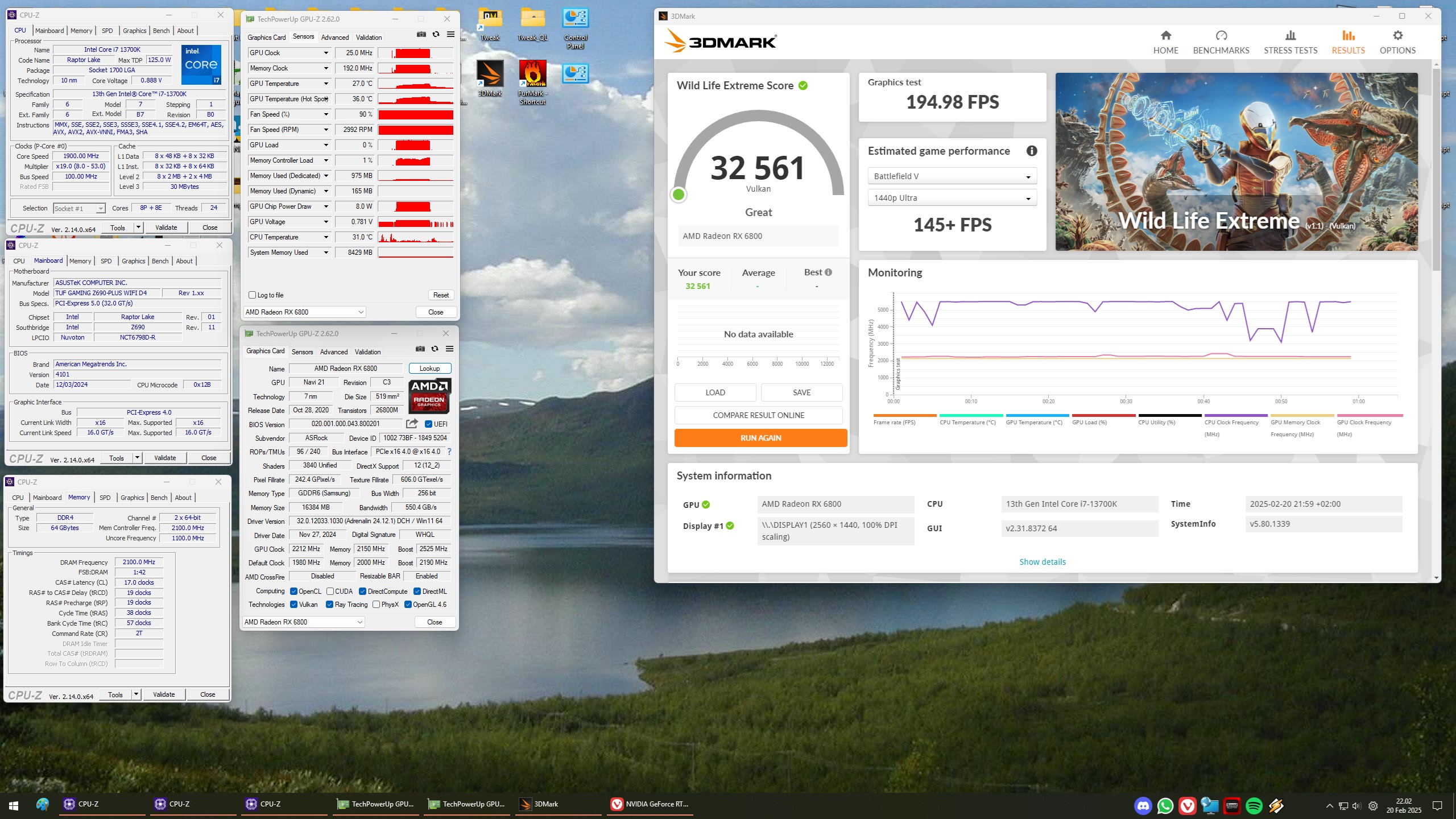Toggle the PhysX checkbox
1456x819 pixels.
click(376, 605)
